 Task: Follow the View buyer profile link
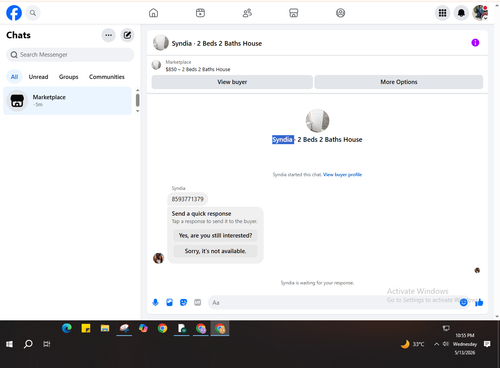click(x=342, y=174)
